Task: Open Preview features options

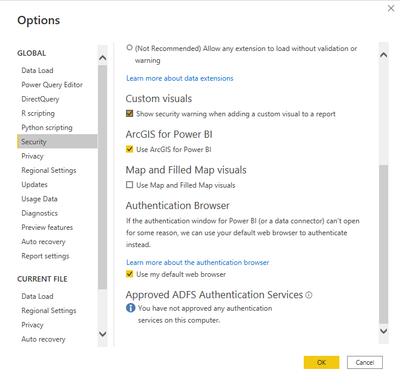Action: [47, 227]
